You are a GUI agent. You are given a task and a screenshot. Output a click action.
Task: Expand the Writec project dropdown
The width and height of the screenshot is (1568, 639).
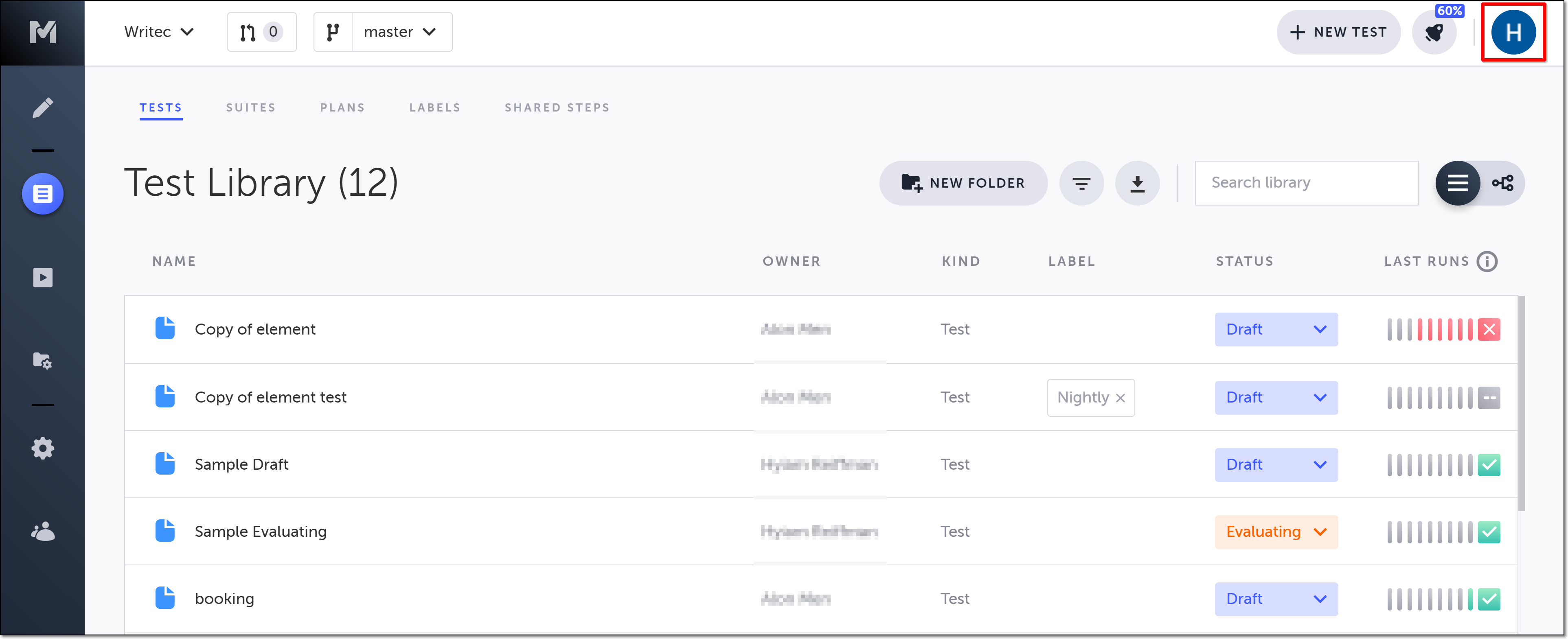[x=159, y=32]
